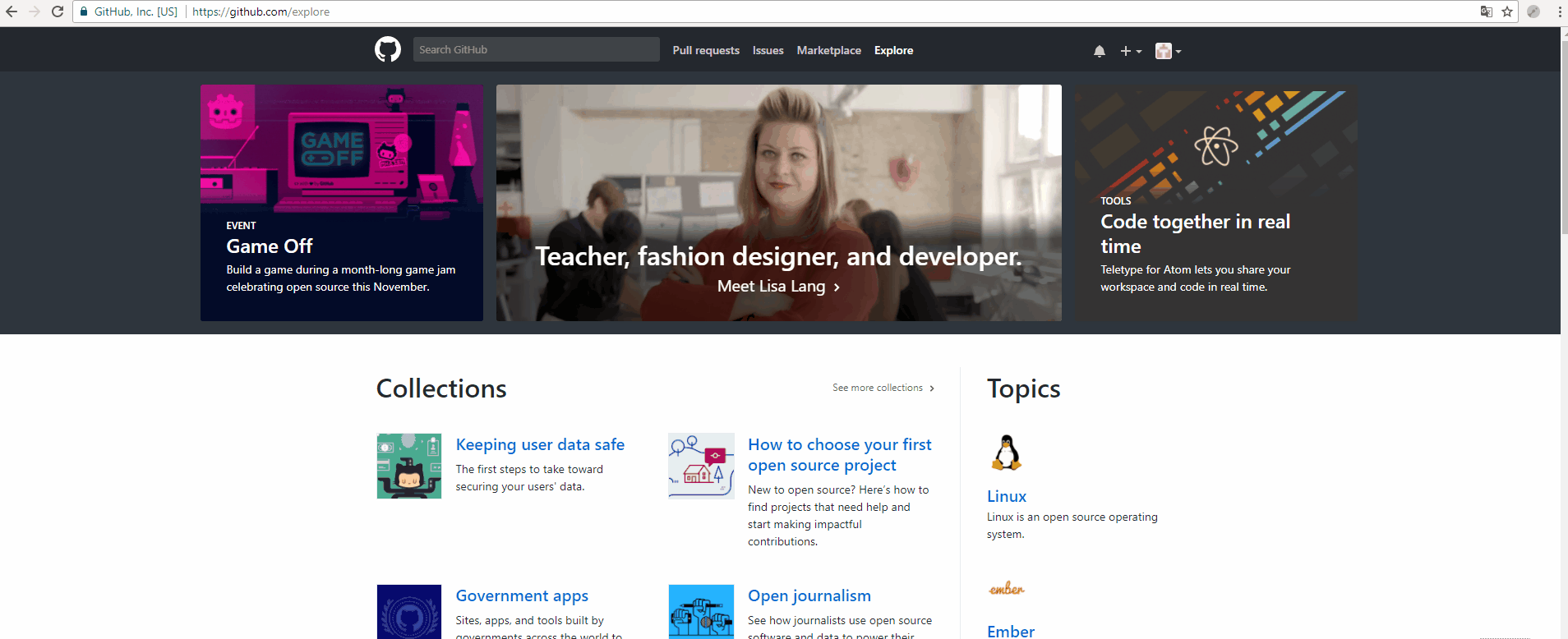Open the notifications bell
Screen dimensions: 1568x639
click(x=1100, y=51)
